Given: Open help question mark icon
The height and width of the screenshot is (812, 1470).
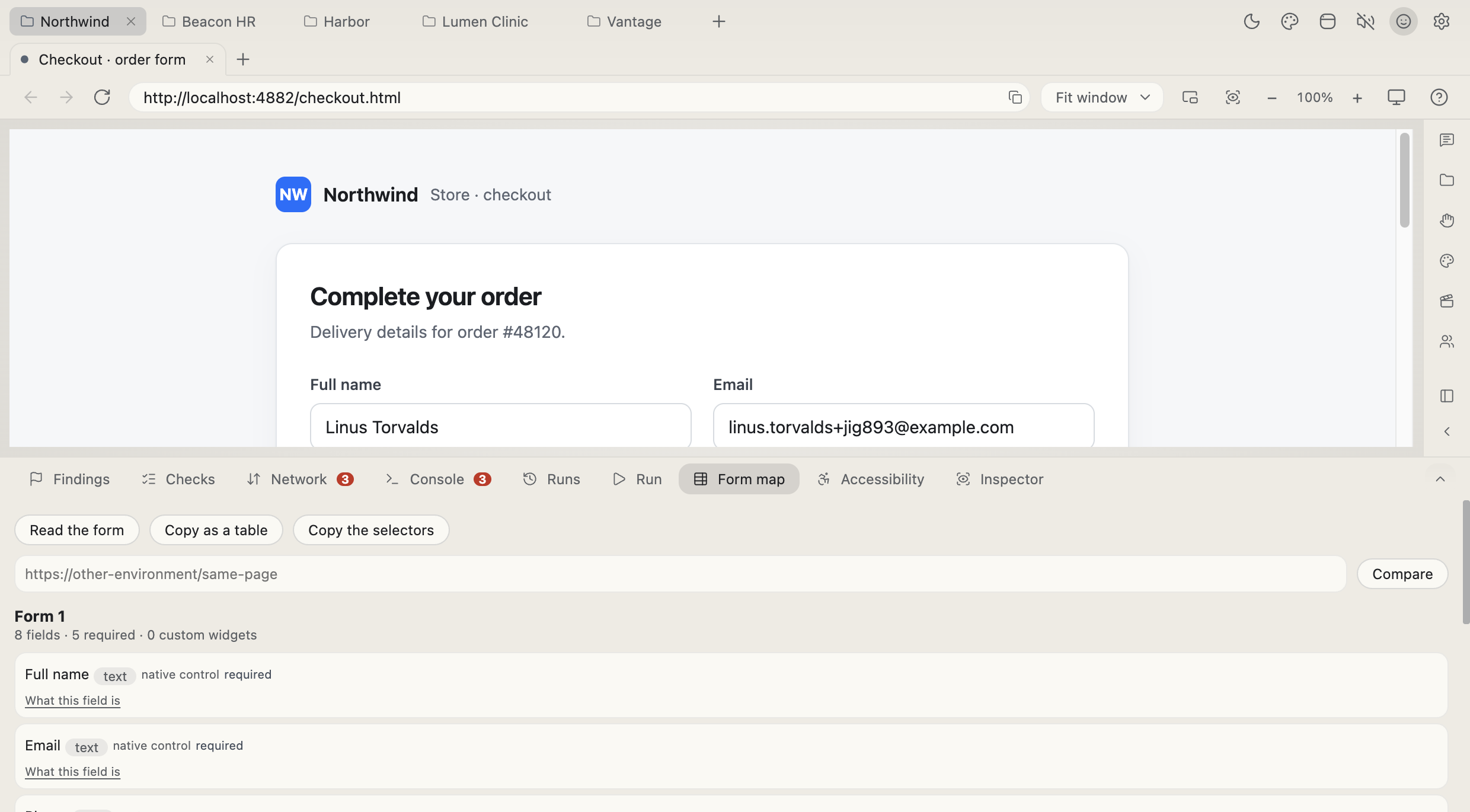Looking at the screenshot, I should point(1439,97).
